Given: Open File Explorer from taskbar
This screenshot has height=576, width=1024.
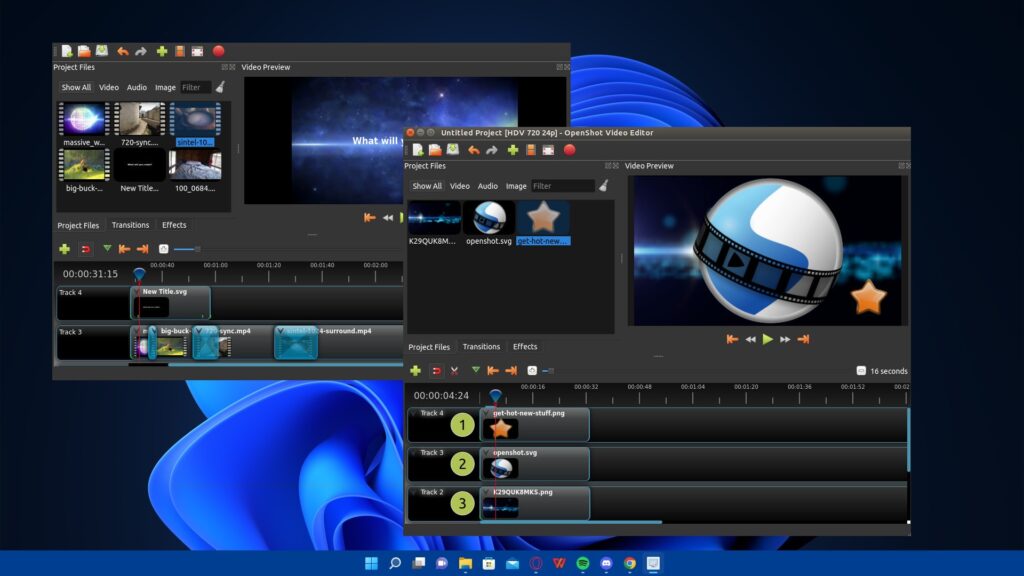Looking at the screenshot, I should point(465,563).
